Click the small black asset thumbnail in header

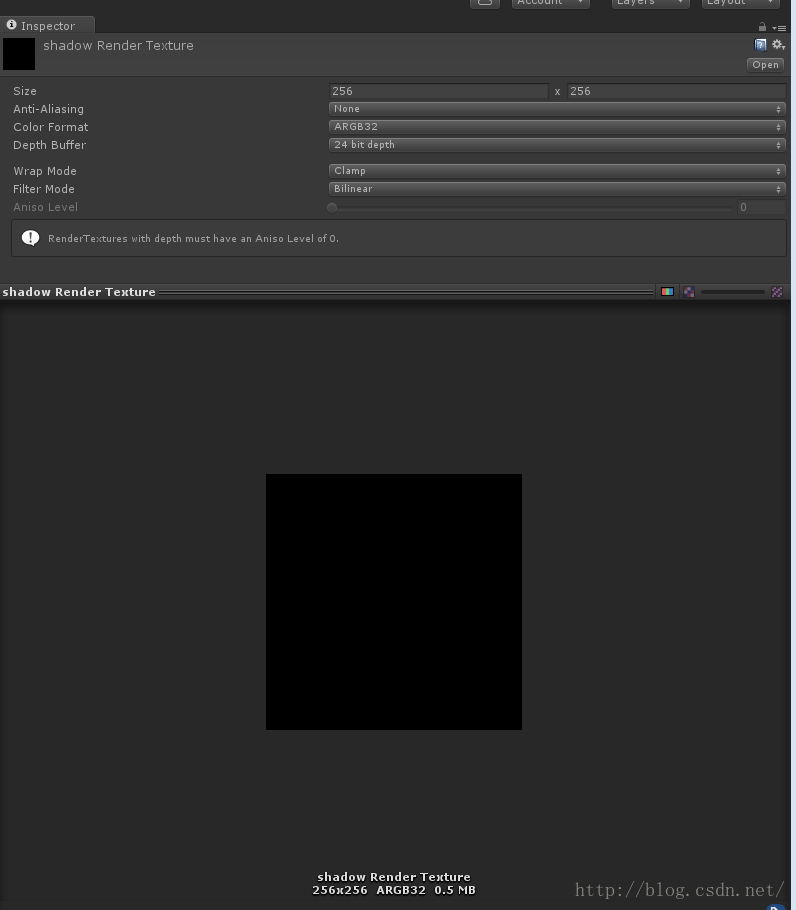pyautogui.click(x=19, y=54)
